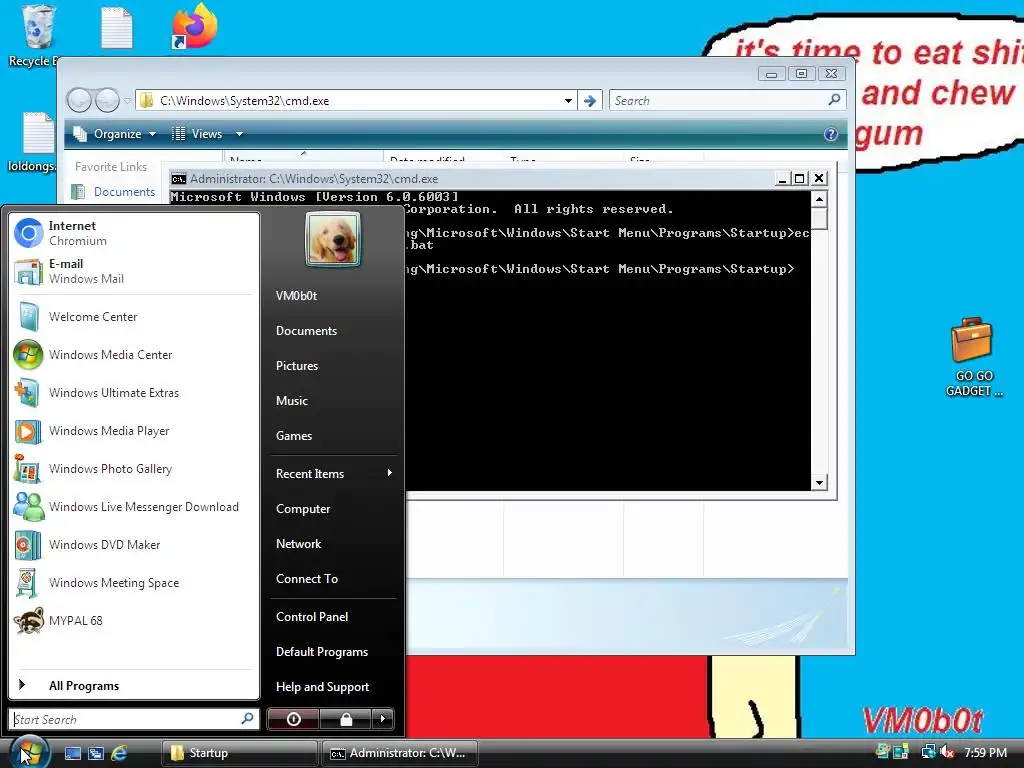Click Views button in Explorer toolbar

click(x=197, y=134)
